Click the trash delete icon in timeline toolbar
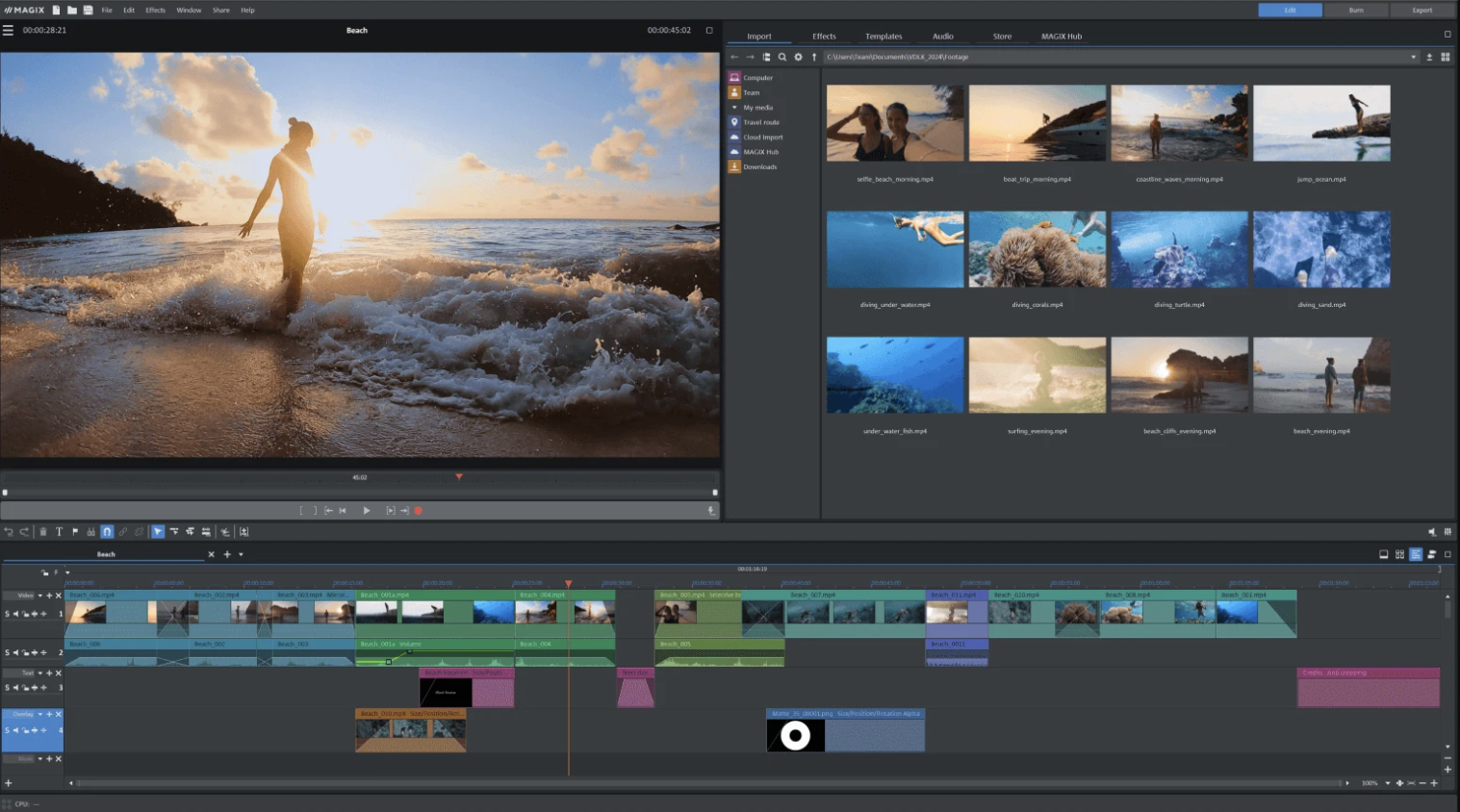1460x812 pixels. pyautogui.click(x=42, y=531)
